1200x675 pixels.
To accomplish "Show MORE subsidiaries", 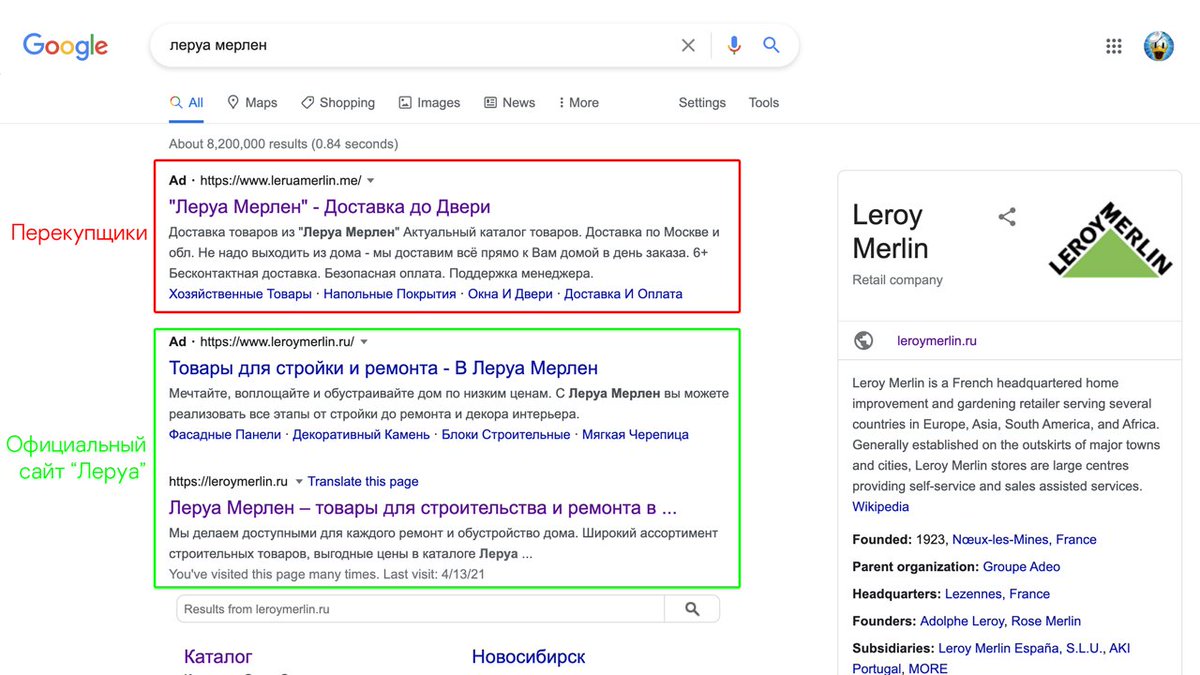I will pyautogui.click(x=929, y=668).
